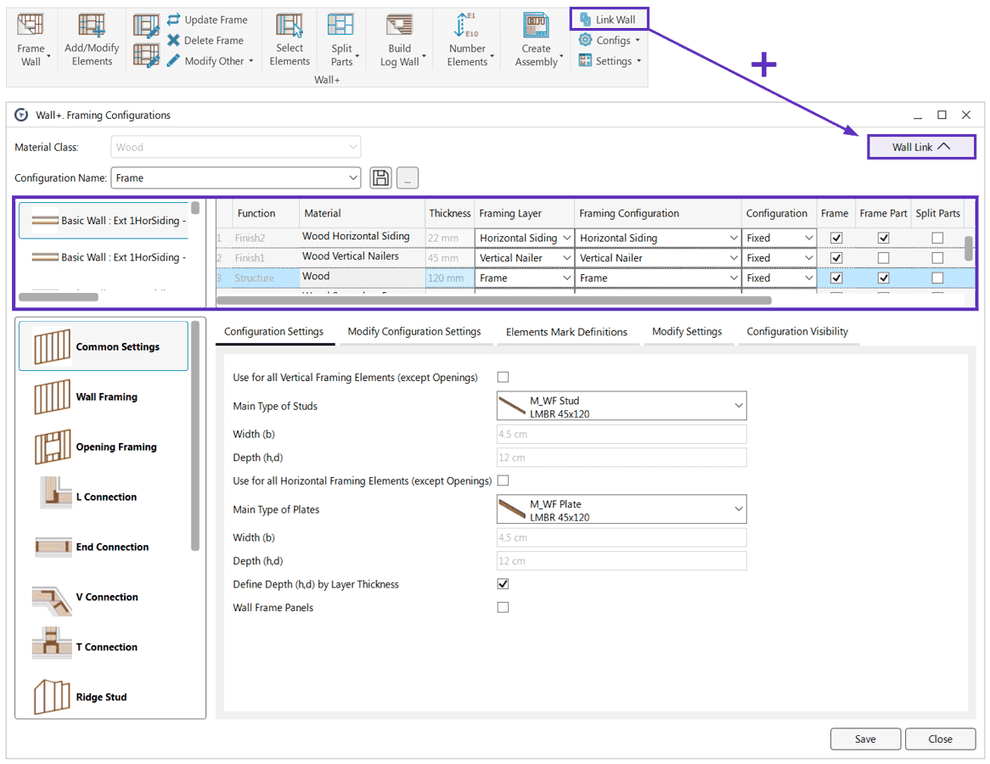The image size is (990, 764).
Task: Open Main Type of Studs dropdown
Action: click(621, 406)
